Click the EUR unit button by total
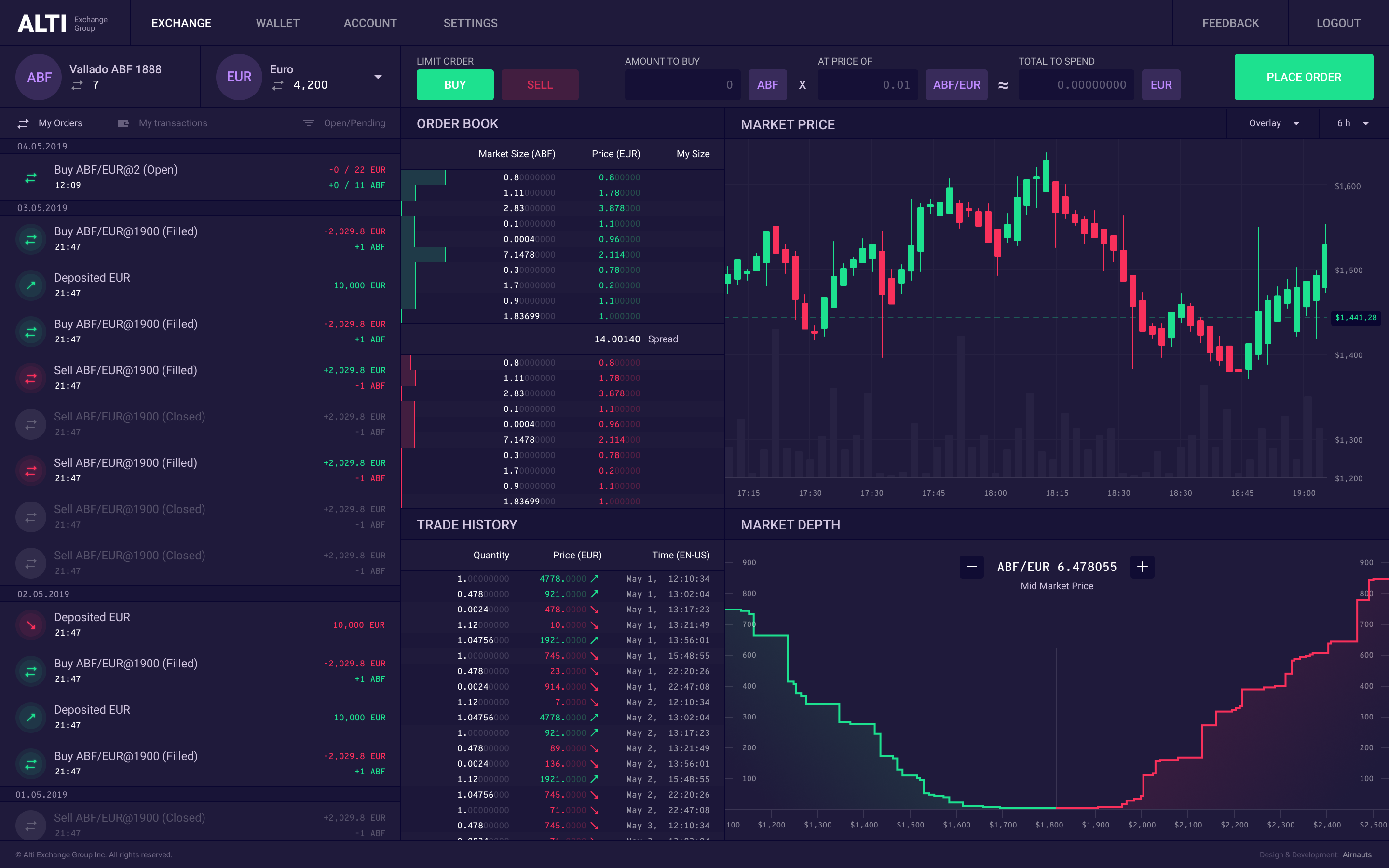Viewport: 1389px width, 868px height. point(1161,85)
